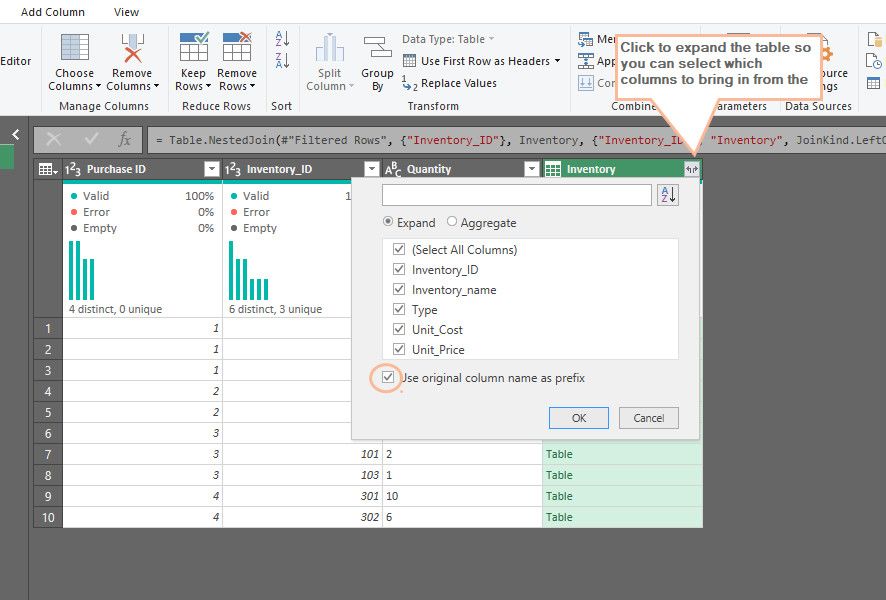Viewport: 886px width, 600px height.
Task: Select row number 7 header
Action: point(48,454)
